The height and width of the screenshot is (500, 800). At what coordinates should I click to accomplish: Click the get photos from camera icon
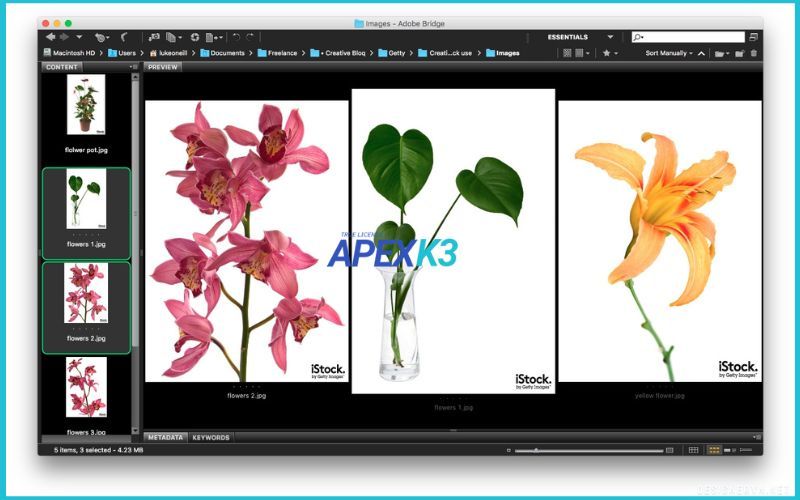pos(154,37)
